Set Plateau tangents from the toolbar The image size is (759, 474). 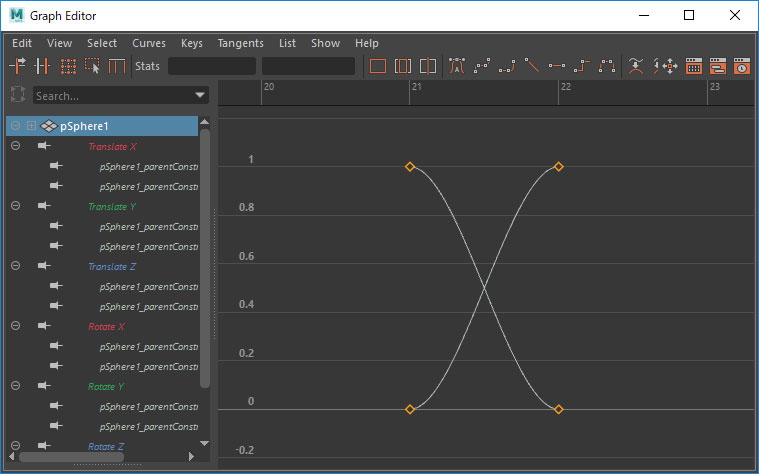pyautogui.click(x=607, y=65)
